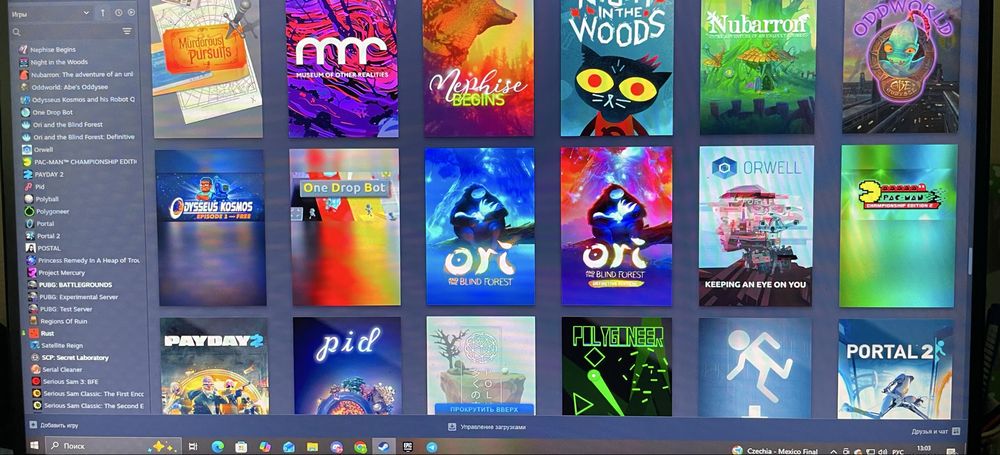The width and height of the screenshot is (1000, 455).
Task: Select Serious Sam Classic: The First Encounter
Action: pyautogui.click(x=94, y=394)
